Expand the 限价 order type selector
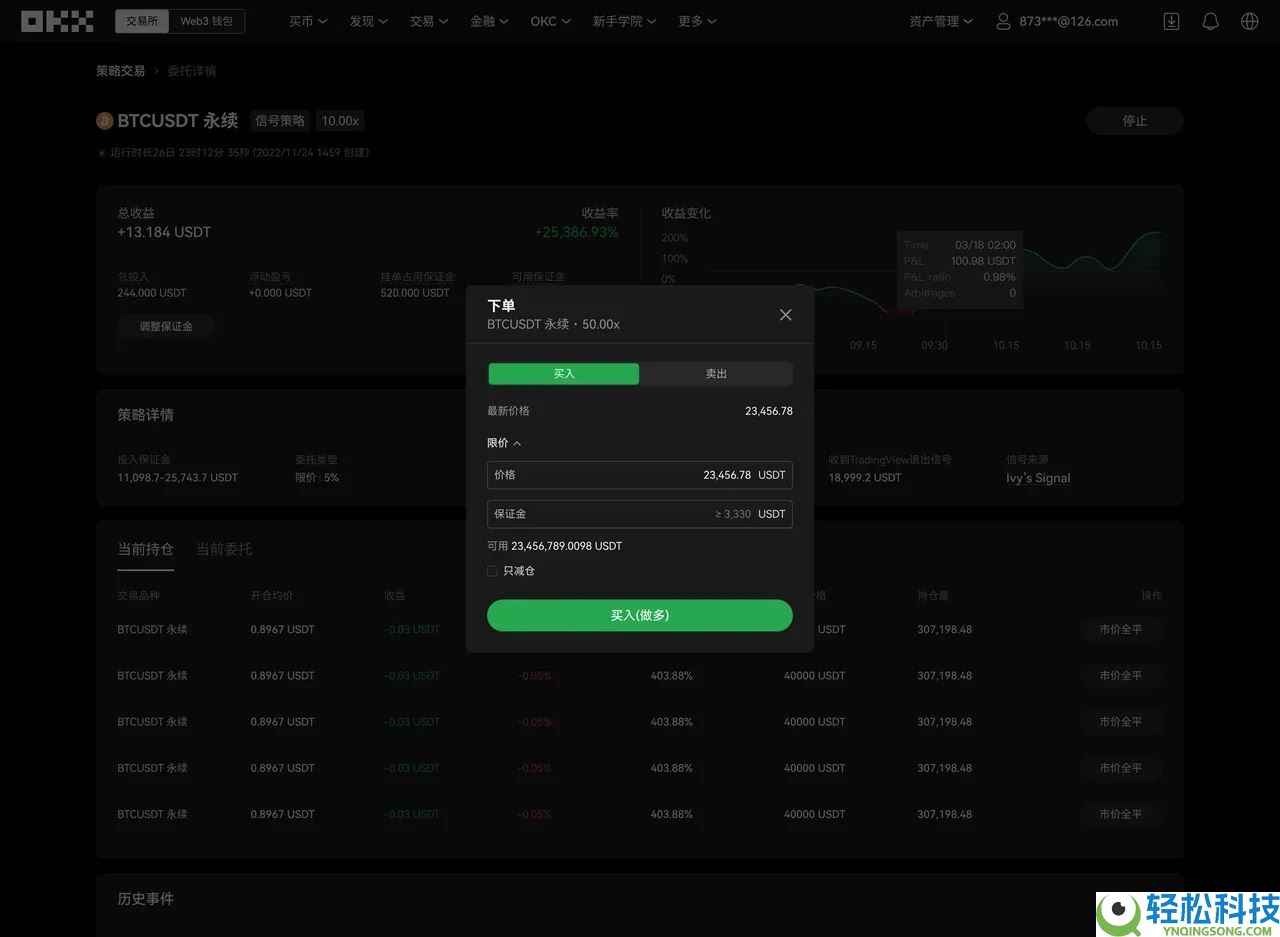Image resolution: width=1280 pixels, height=937 pixels. 504,443
